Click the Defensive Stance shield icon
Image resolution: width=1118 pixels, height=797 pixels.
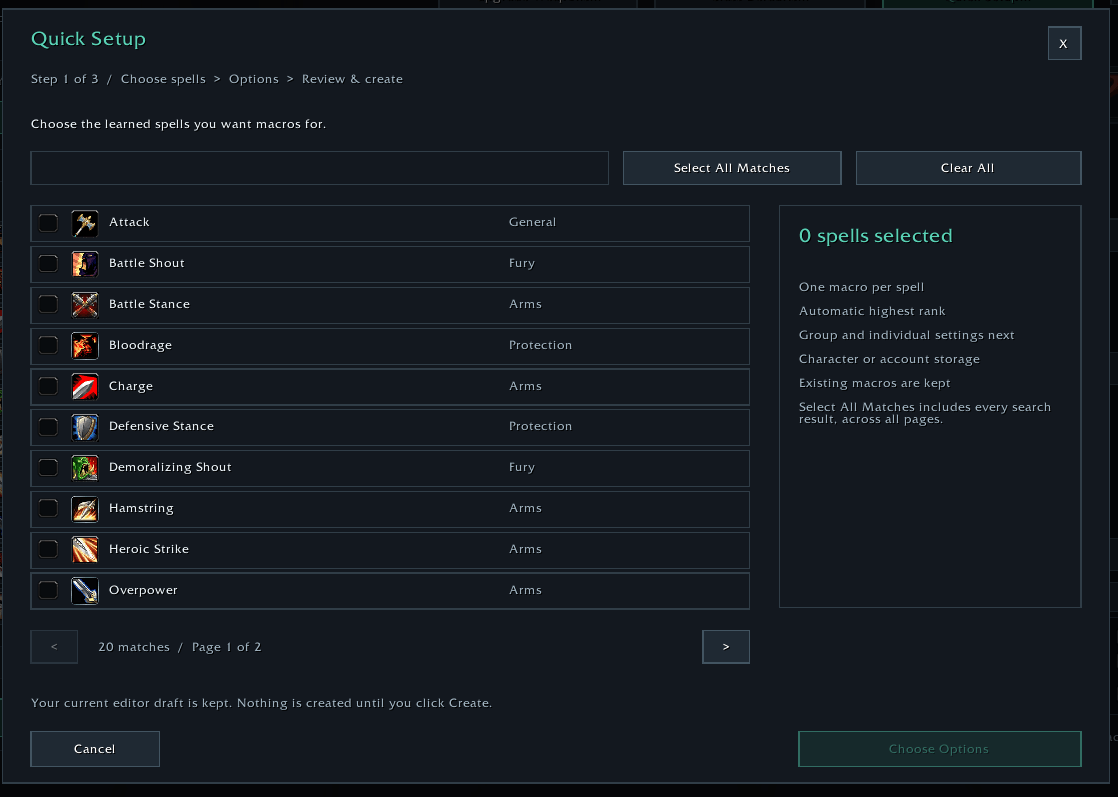pyautogui.click(x=85, y=427)
